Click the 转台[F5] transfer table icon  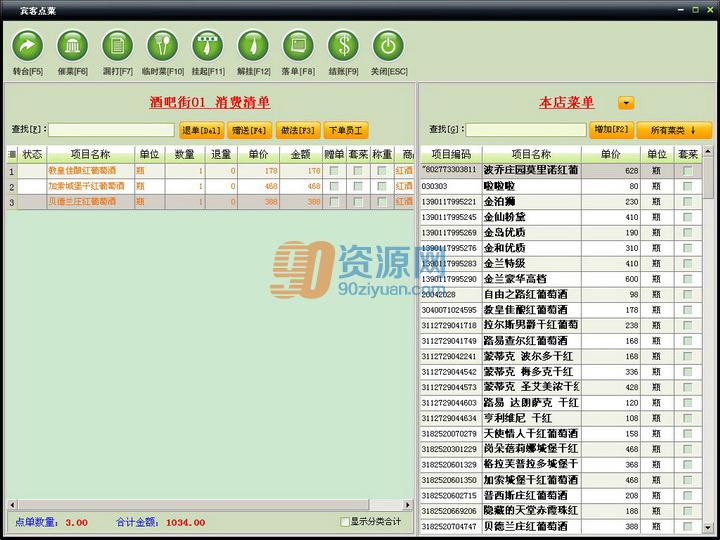28,45
